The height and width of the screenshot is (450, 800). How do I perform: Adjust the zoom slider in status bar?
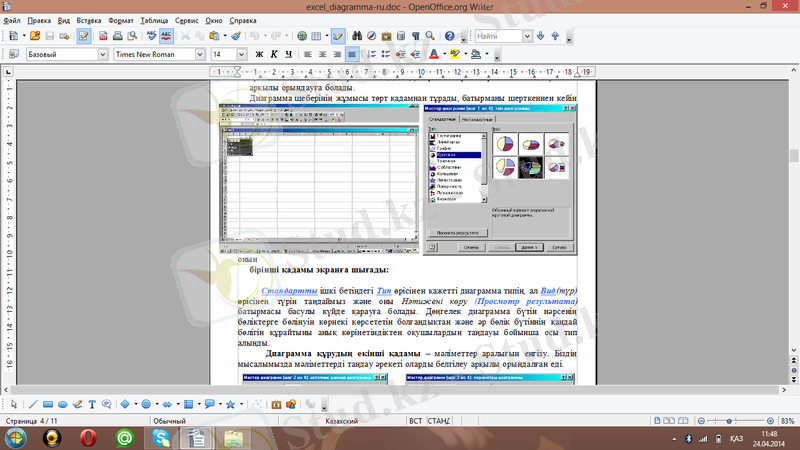coord(727,422)
